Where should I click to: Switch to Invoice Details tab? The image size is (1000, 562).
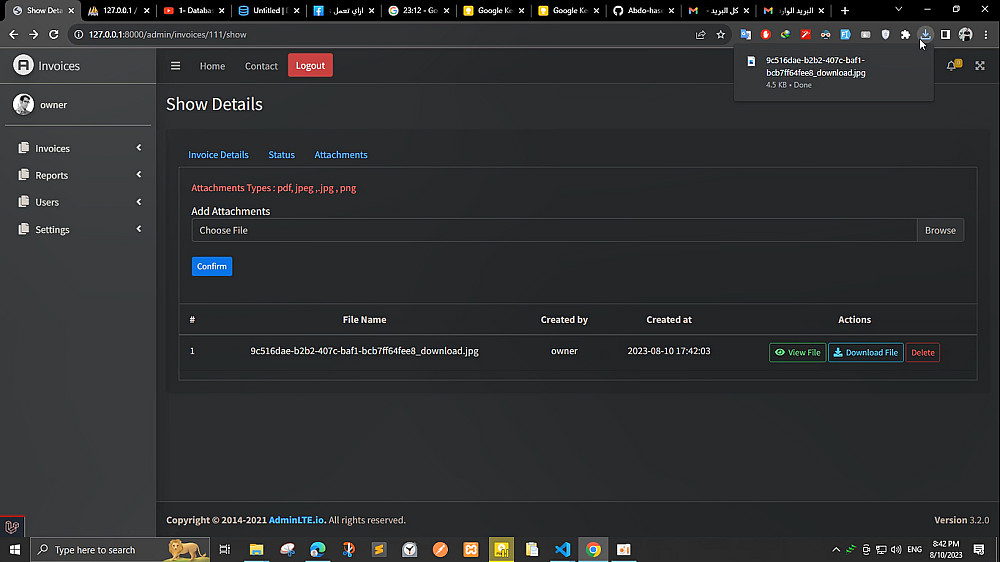[x=218, y=155]
